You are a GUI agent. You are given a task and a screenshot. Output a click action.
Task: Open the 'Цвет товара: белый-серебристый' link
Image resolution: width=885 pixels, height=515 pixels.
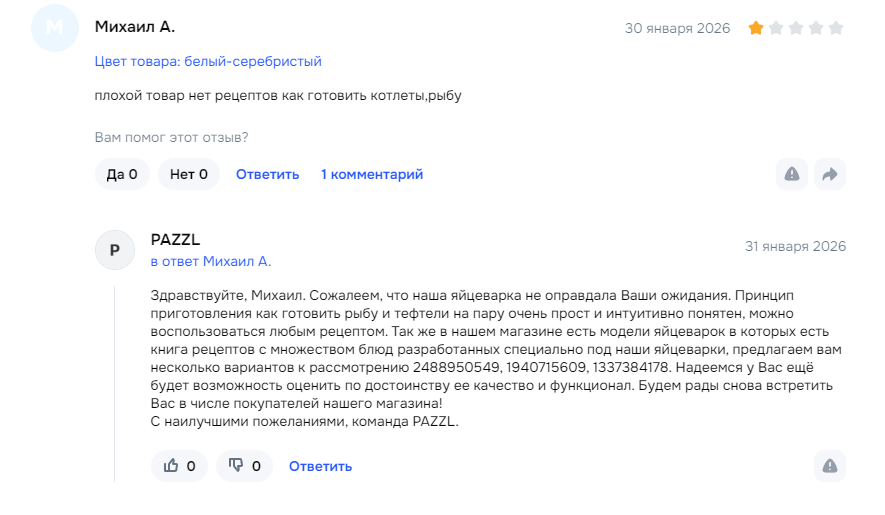coord(208,62)
